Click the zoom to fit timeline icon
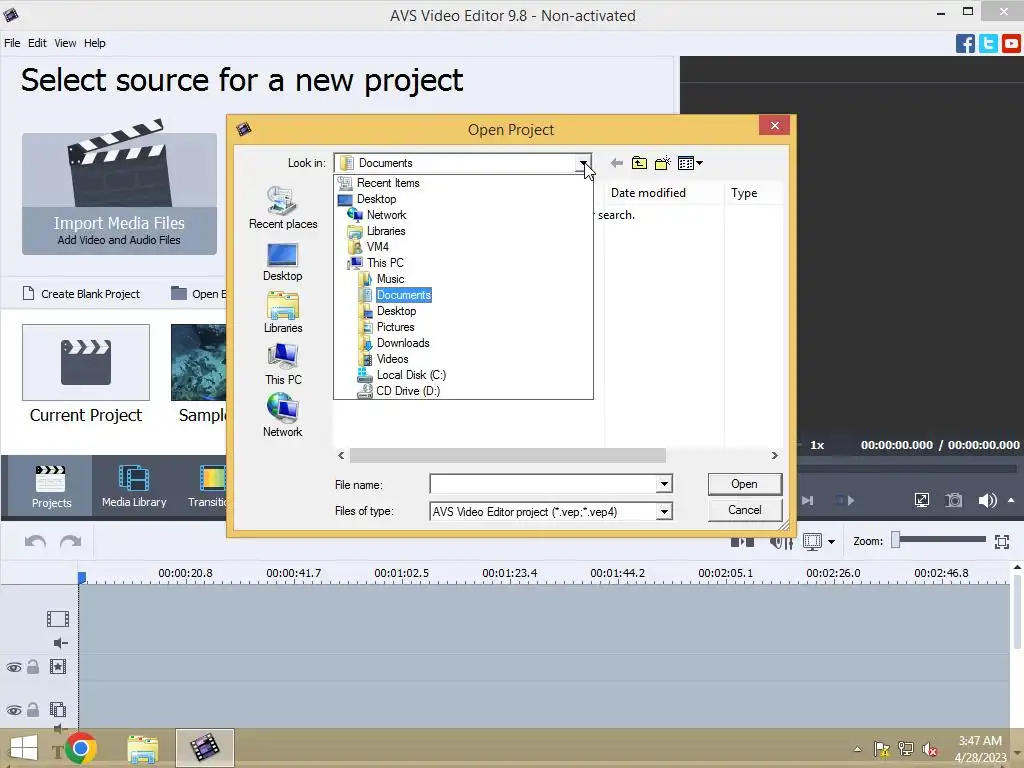This screenshot has height=768, width=1024. [1002, 541]
